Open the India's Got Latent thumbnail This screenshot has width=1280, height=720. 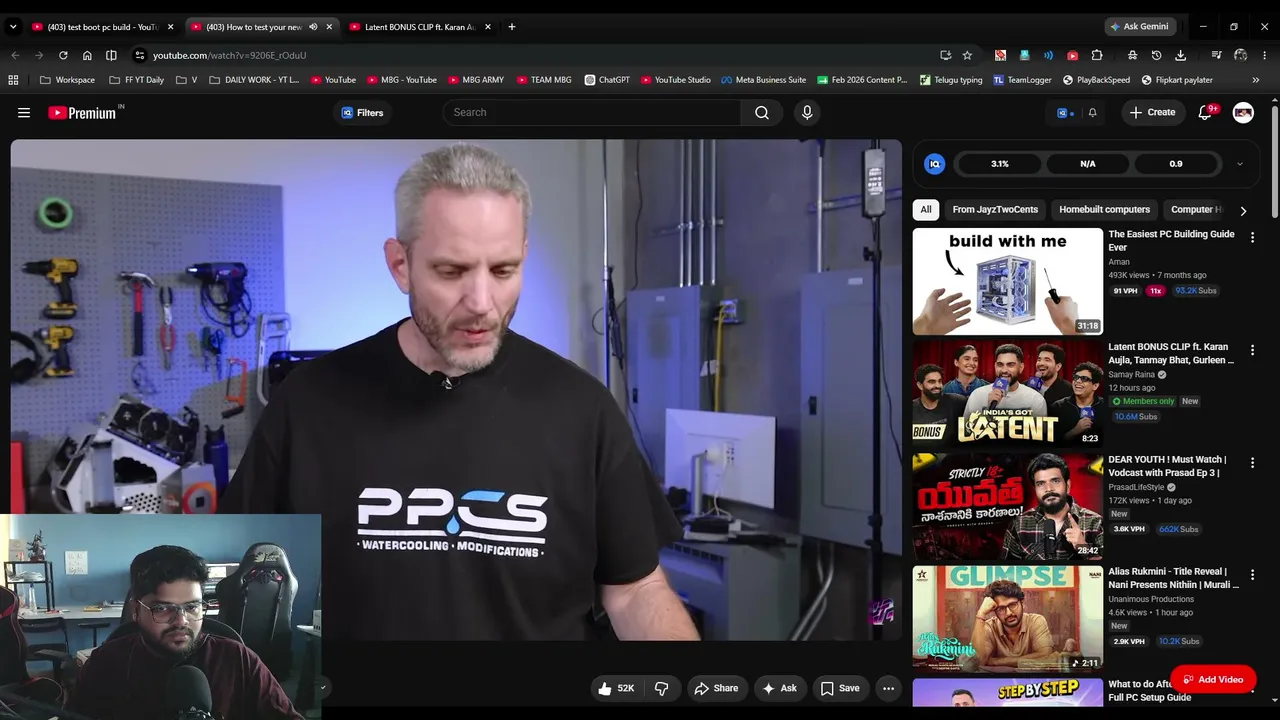click(1008, 394)
